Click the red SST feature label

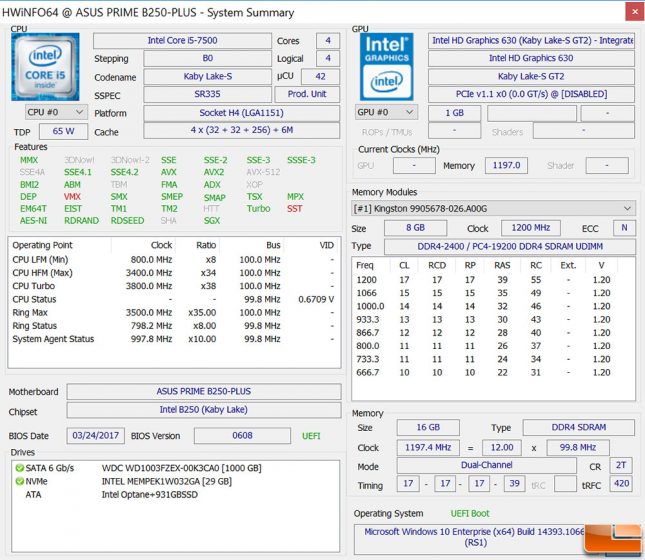295,209
